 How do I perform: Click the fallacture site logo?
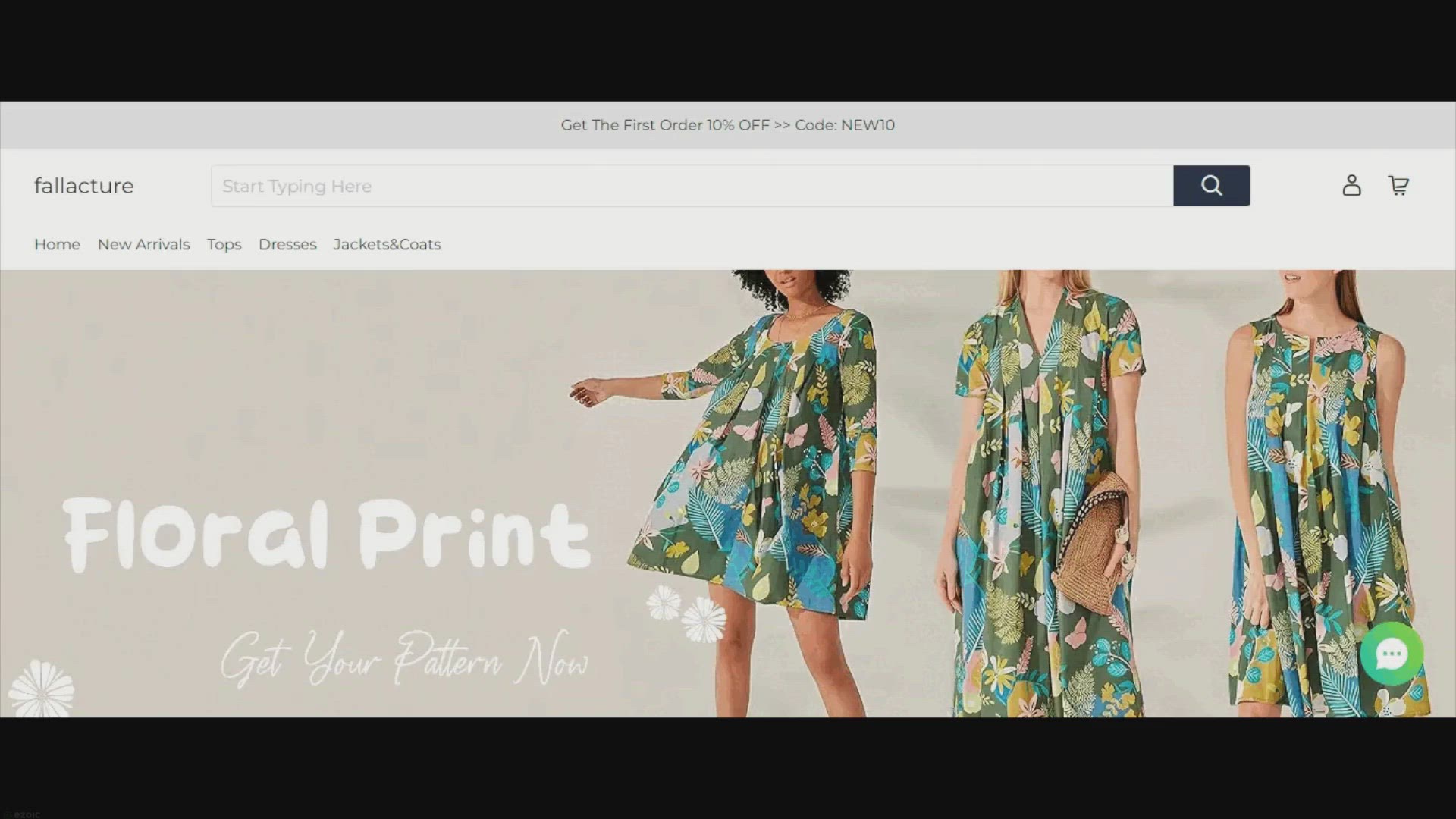coord(84,186)
